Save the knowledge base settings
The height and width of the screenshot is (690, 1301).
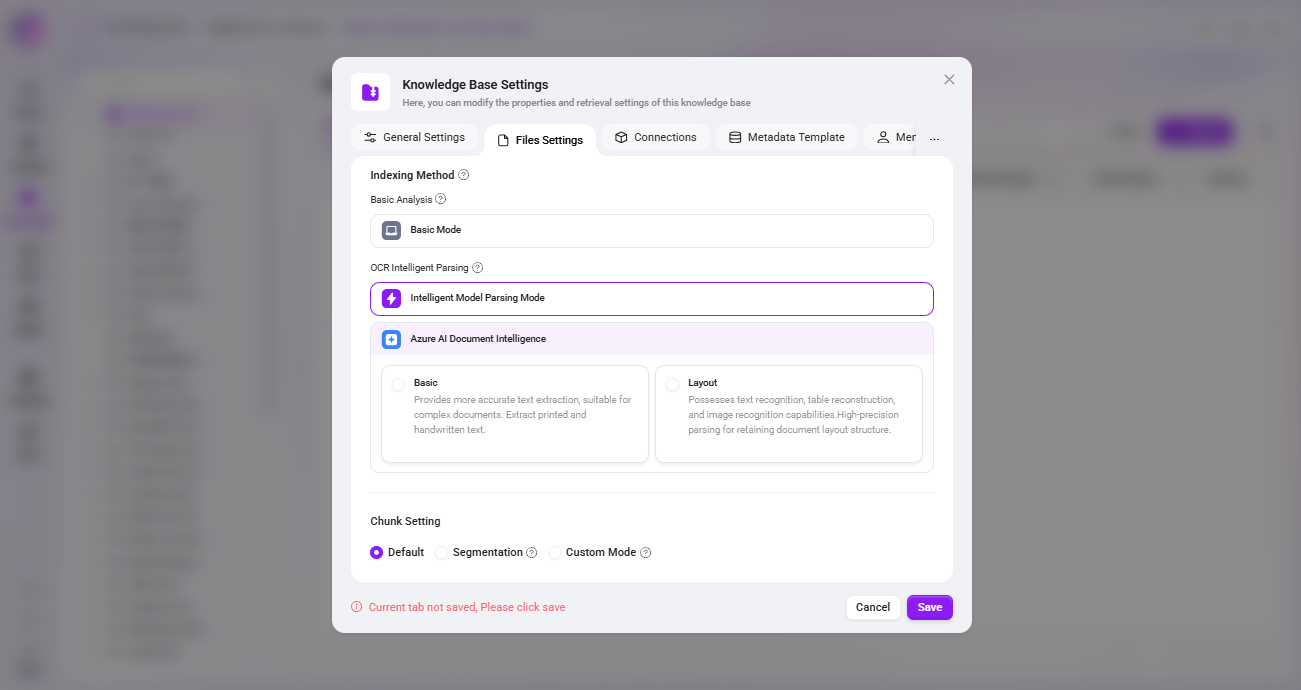(930, 607)
